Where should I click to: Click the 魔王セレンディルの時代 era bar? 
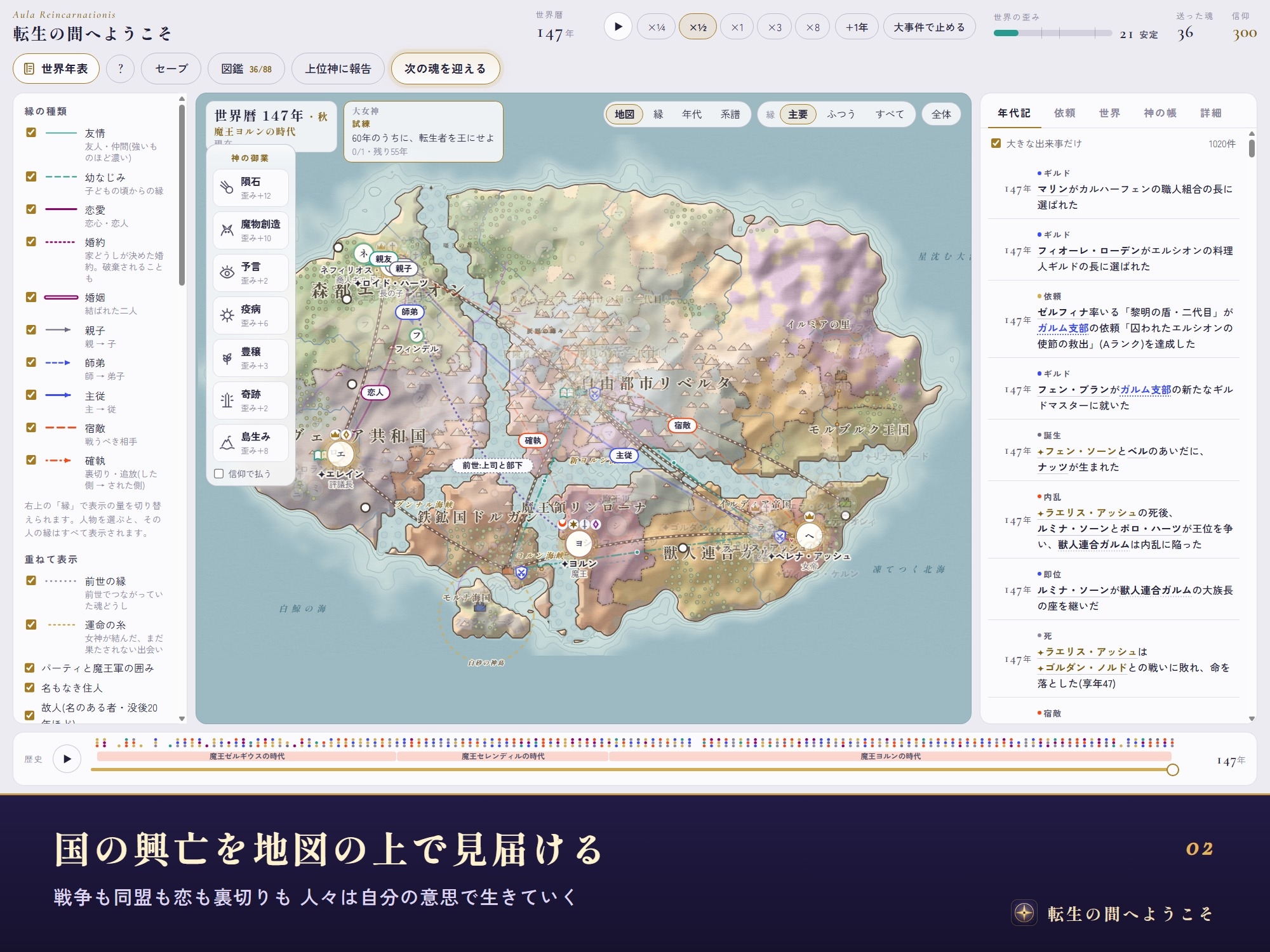pos(502,757)
